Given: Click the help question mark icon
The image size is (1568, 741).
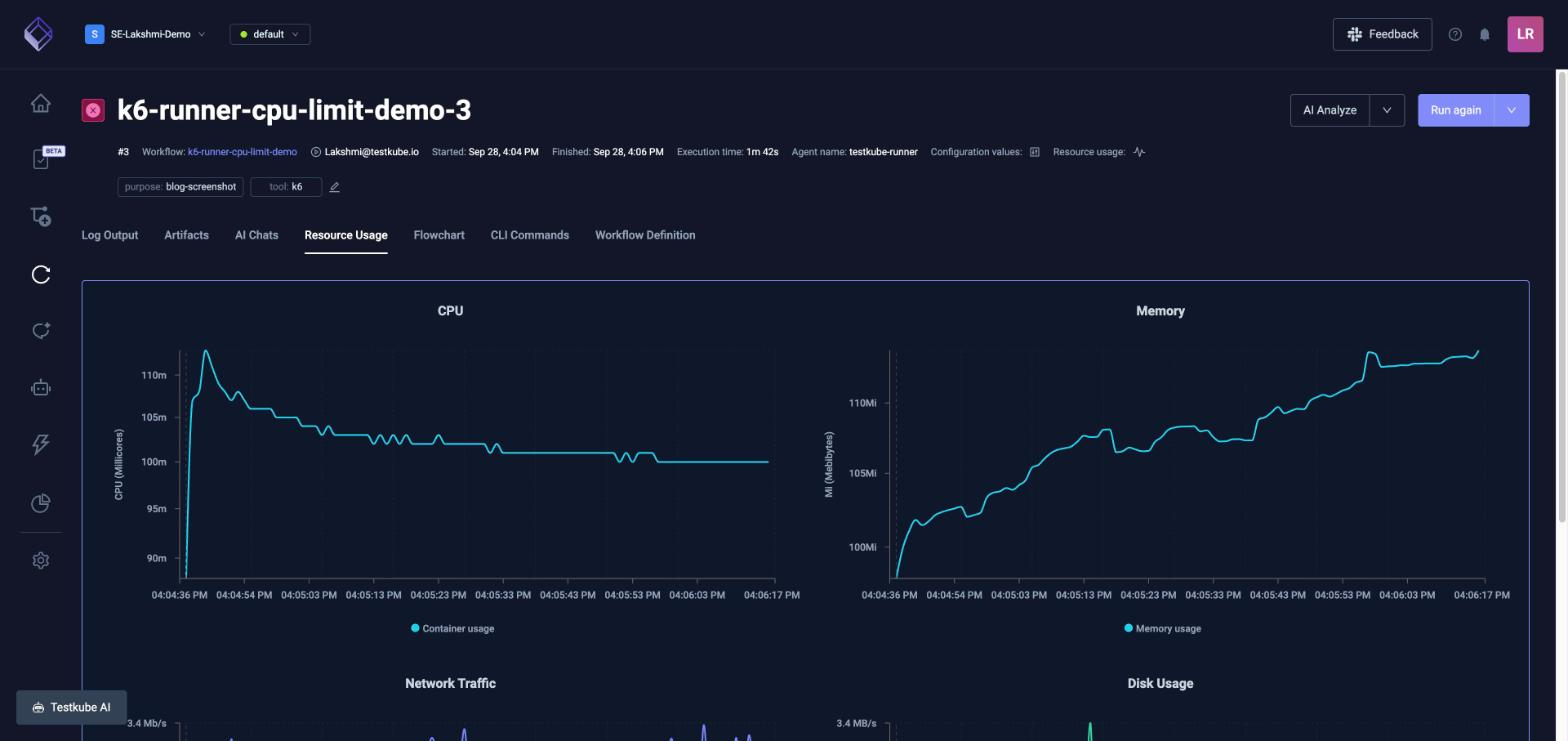Looking at the screenshot, I should (1455, 34).
